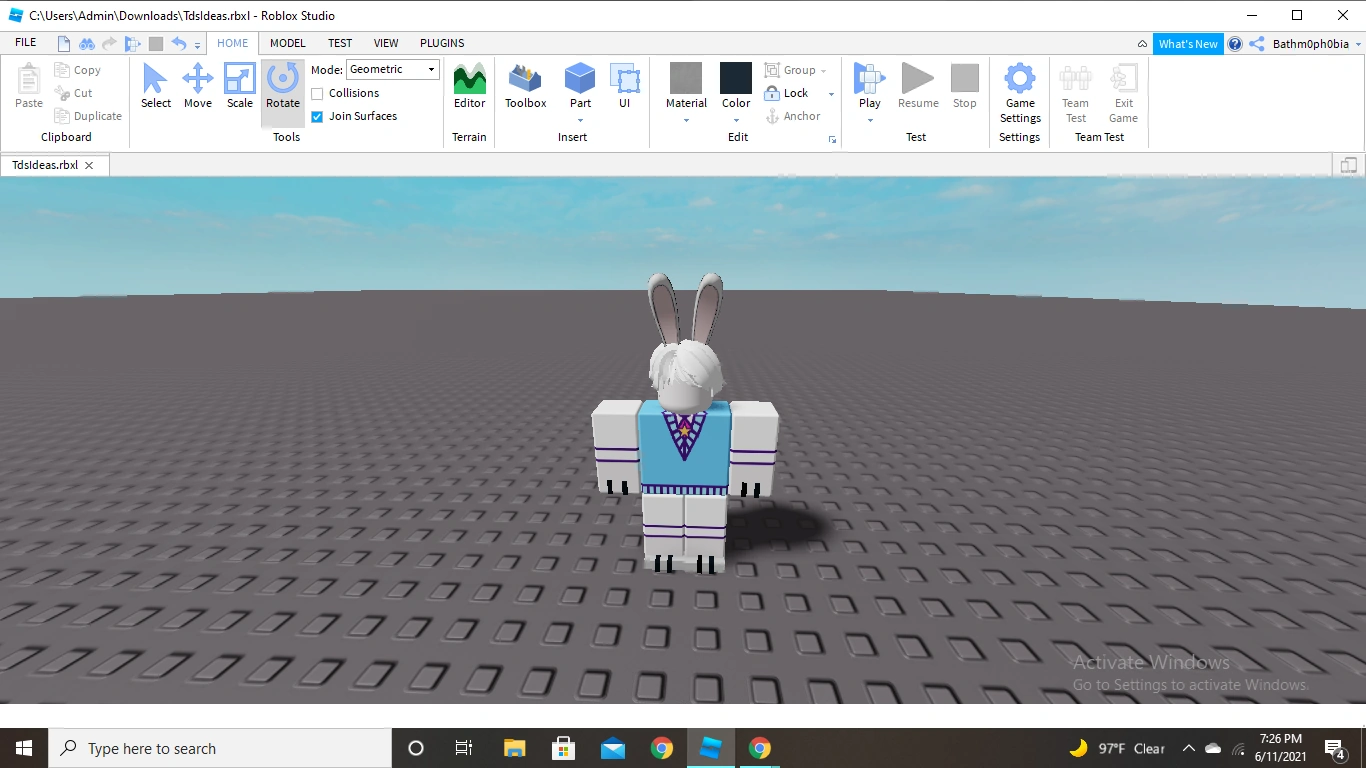Disable the Join Surfaces checkbox

tap(316, 116)
